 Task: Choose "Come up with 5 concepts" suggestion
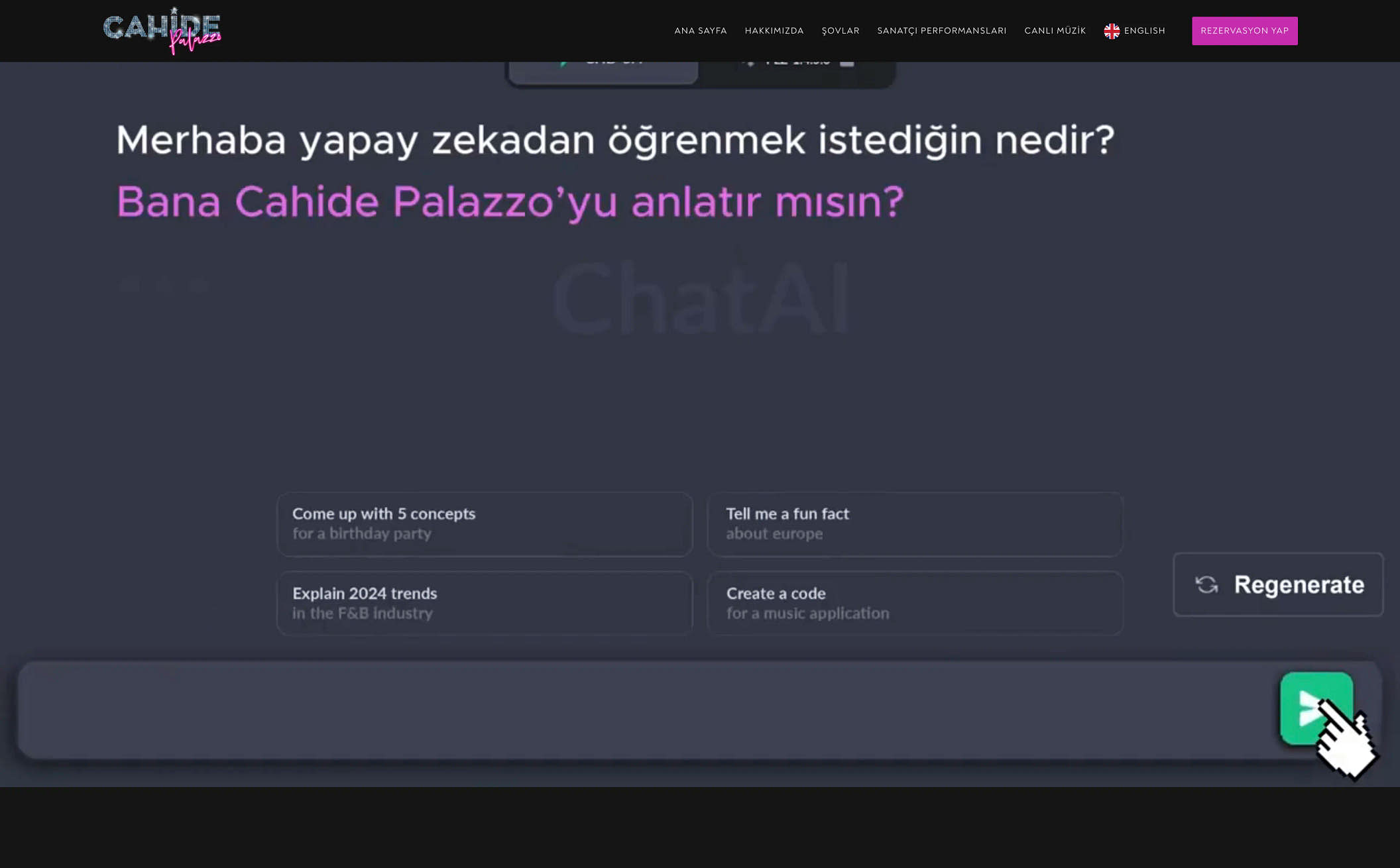[485, 523]
